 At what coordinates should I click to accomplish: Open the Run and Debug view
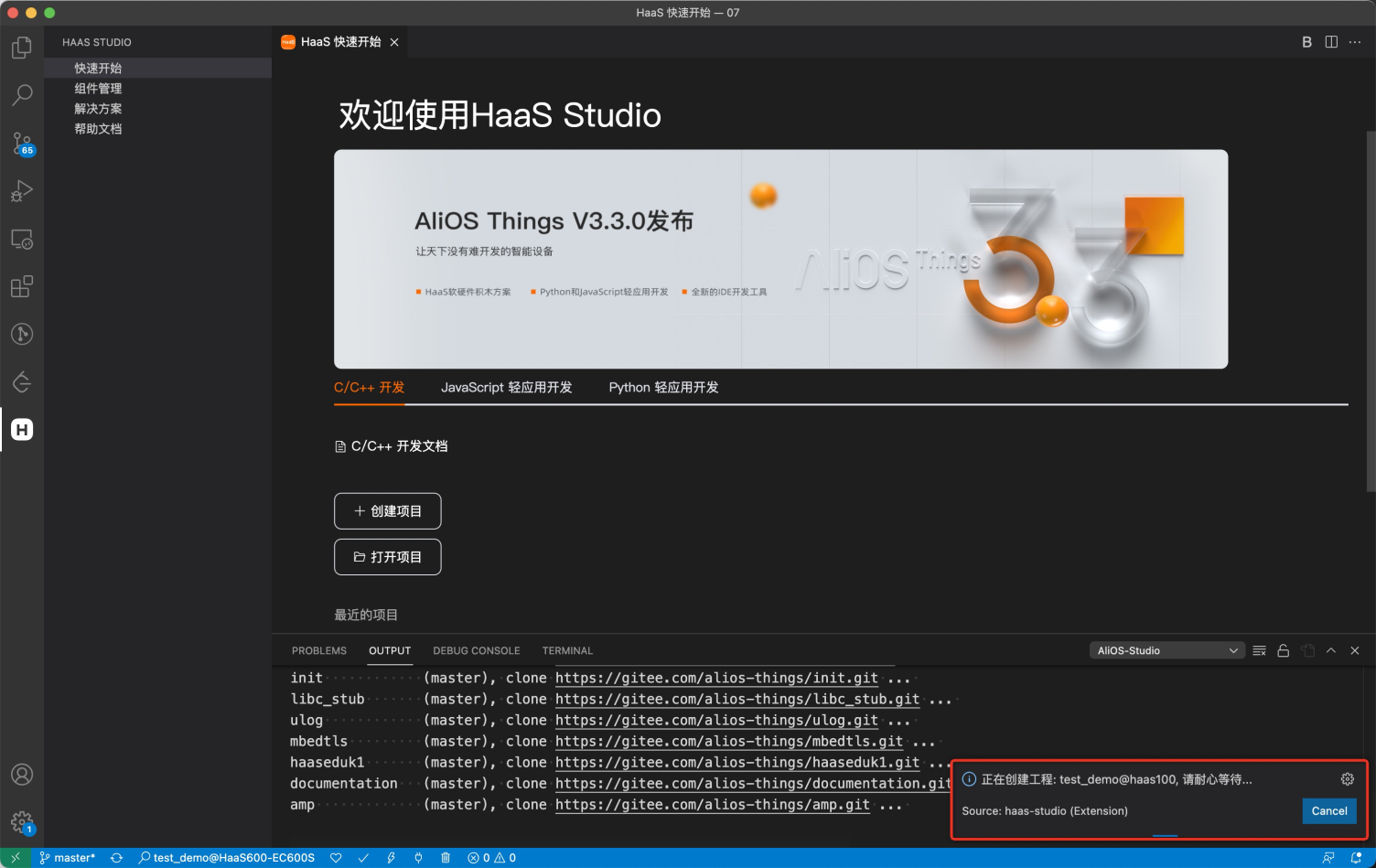[x=22, y=191]
